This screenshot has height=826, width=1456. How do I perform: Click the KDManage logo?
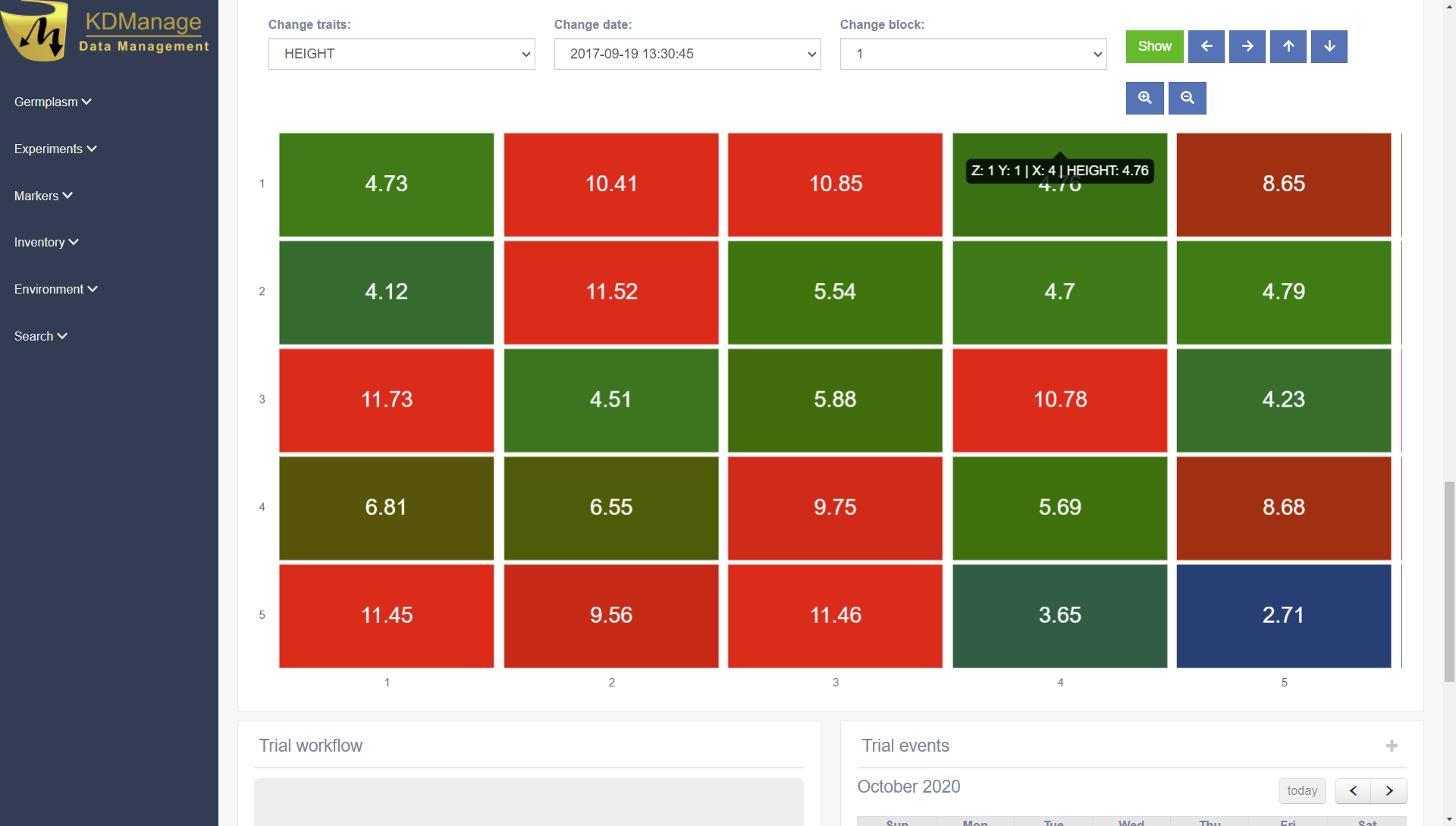coord(106,32)
